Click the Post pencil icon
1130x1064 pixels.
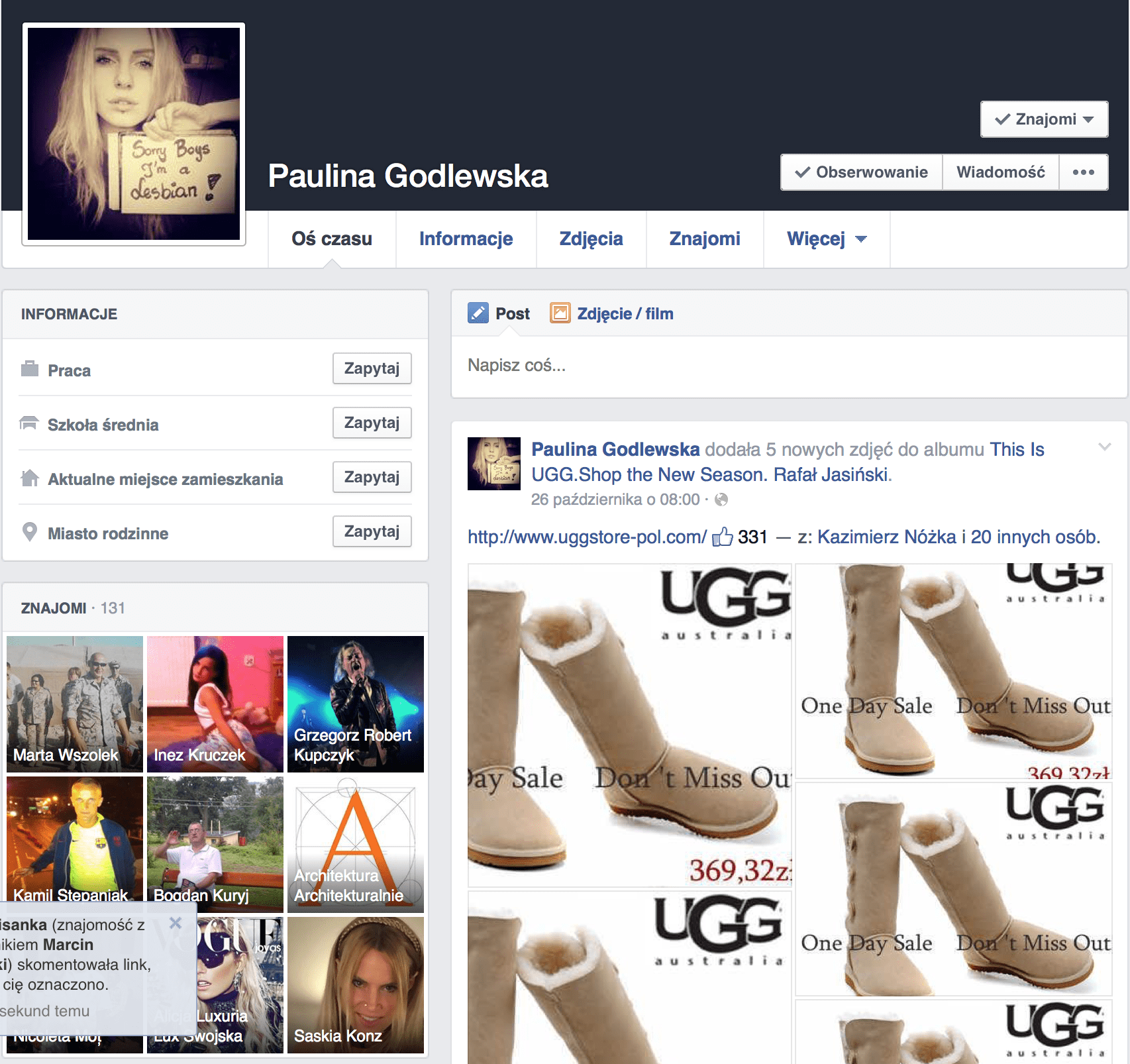click(x=478, y=313)
